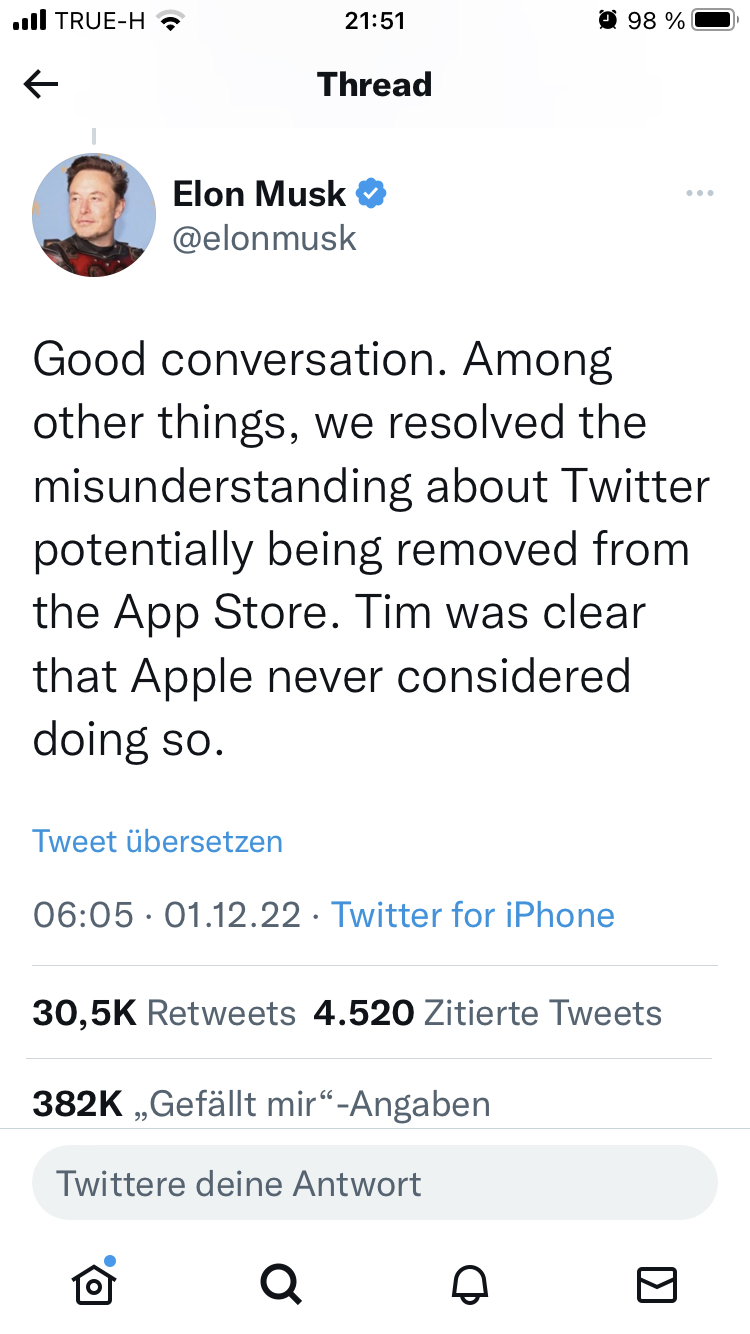The width and height of the screenshot is (750, 1334).
Task: Show the 382K "Gefällt mir"-Angaben list
Action: (261, 1103)
